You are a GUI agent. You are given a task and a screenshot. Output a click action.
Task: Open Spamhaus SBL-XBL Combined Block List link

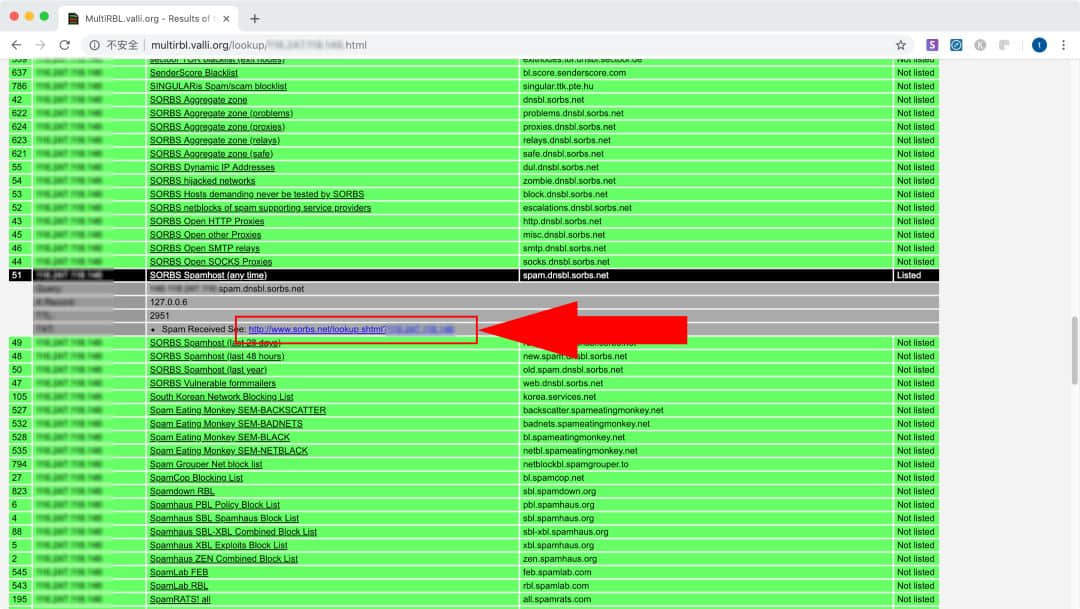pos(233,532)
